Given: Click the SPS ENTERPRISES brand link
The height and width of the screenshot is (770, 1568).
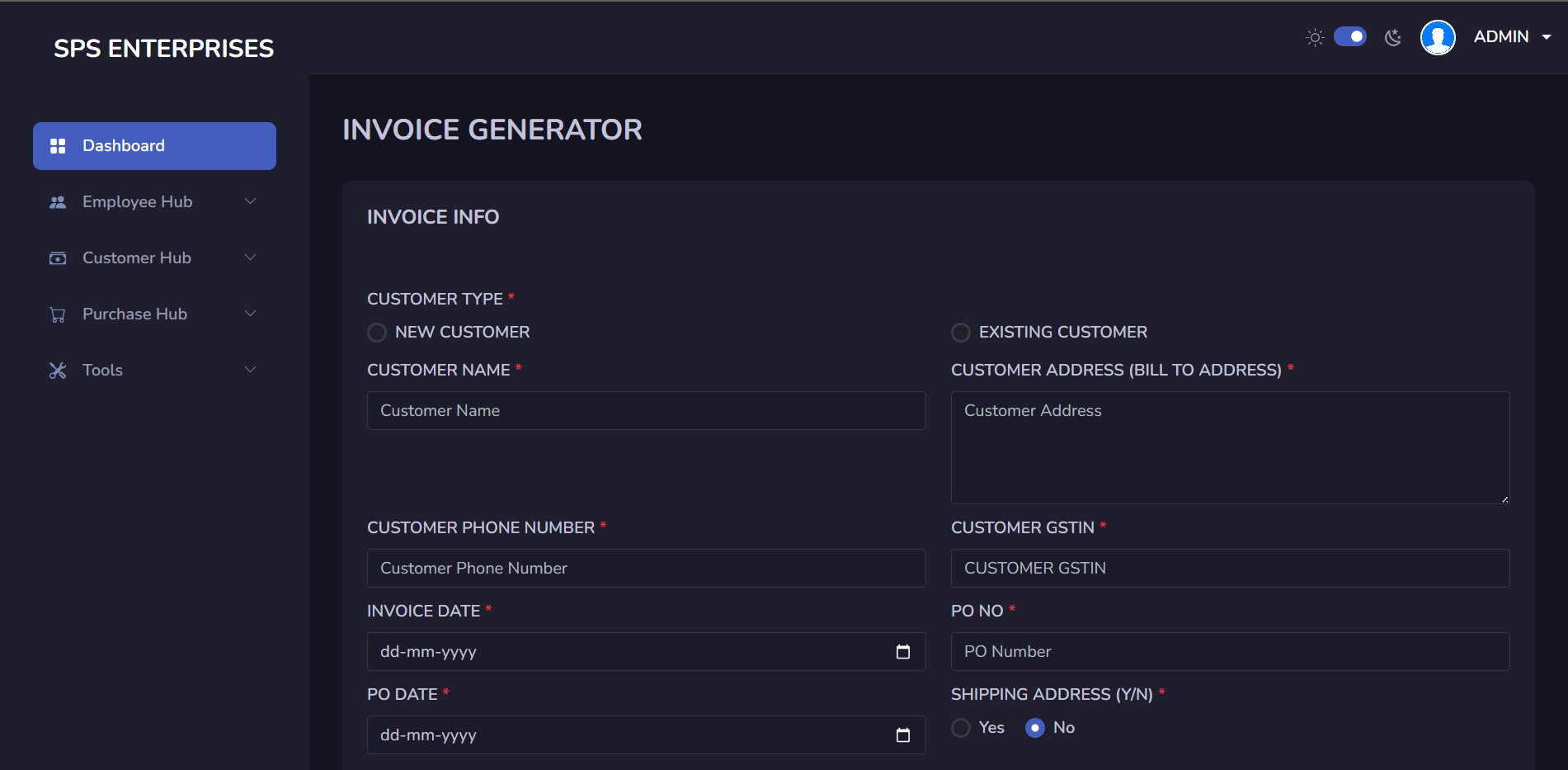Looking at the screenshot, I should click(163, 49).
